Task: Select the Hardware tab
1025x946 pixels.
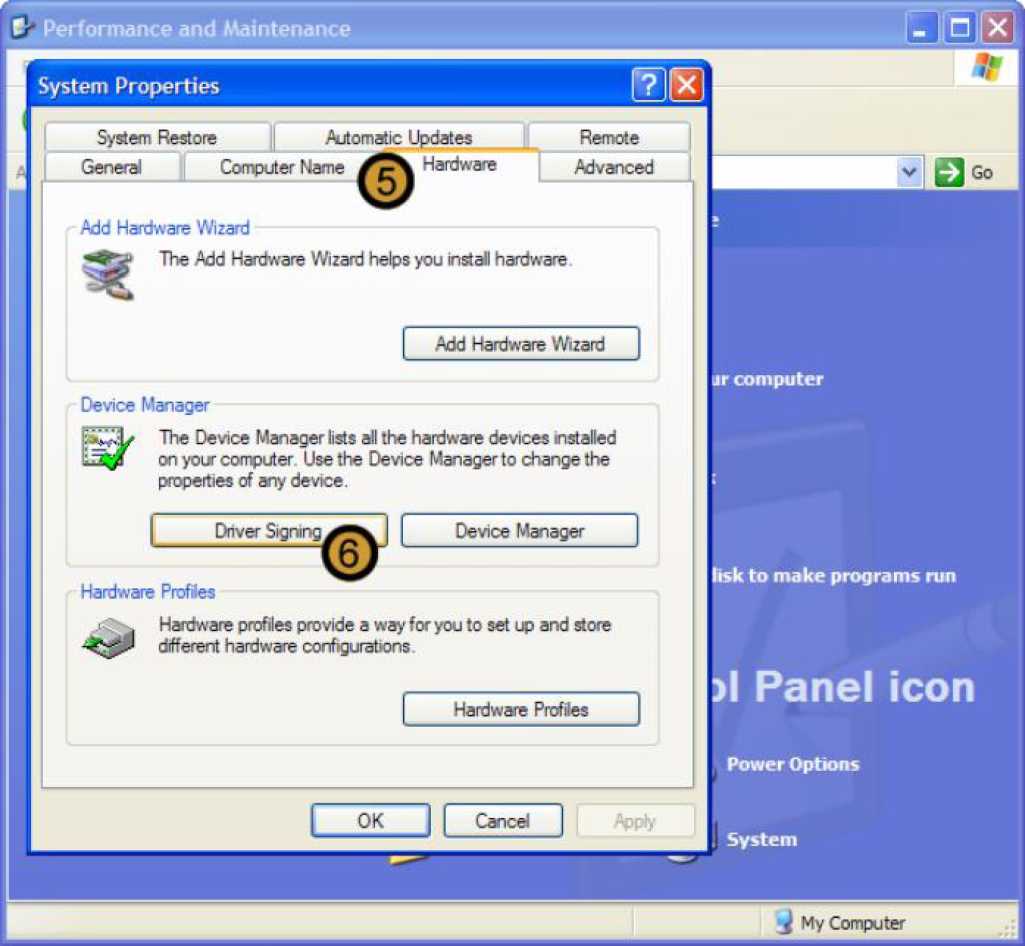Action: (460, 165)
